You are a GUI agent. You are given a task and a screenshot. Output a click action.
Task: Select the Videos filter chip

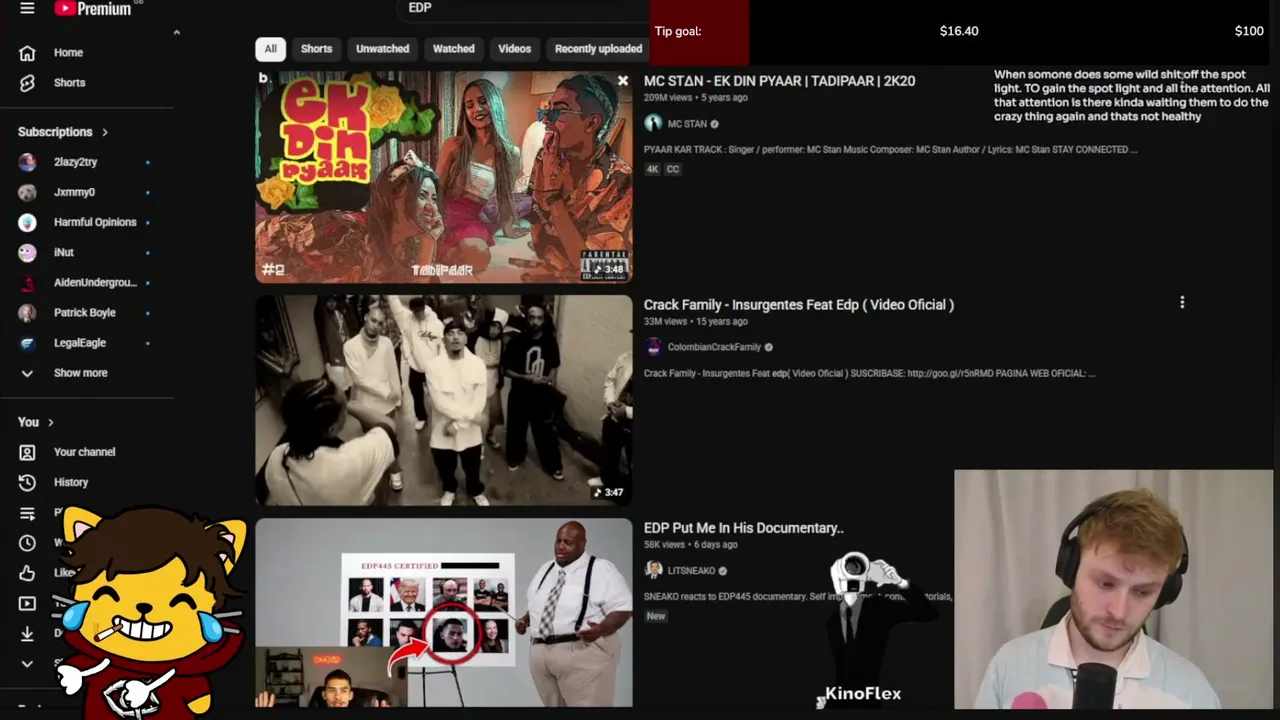click(515, 48)
